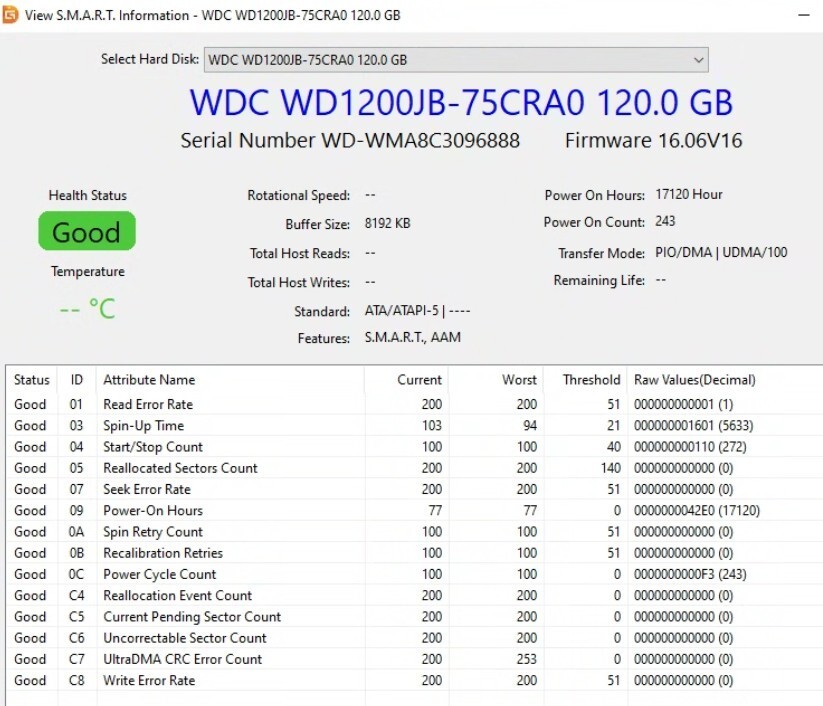This screenshot has height=706, width=823.
Task: Click the Total Host Writes label
Action: (299, 282)
